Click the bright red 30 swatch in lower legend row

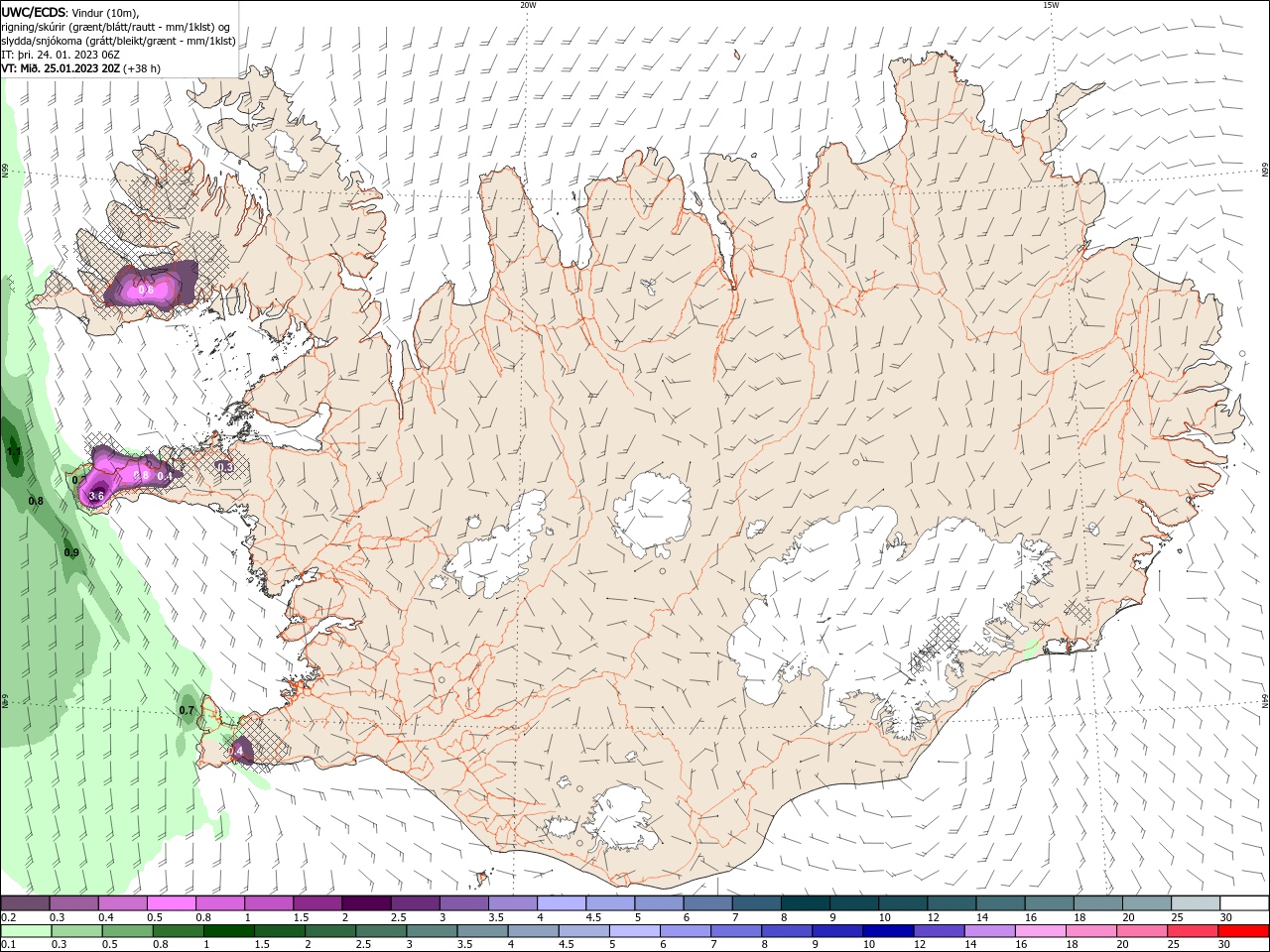1243,931
